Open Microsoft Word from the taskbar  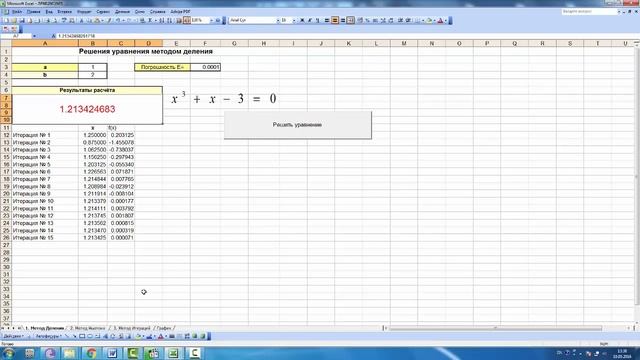[112, 353]
